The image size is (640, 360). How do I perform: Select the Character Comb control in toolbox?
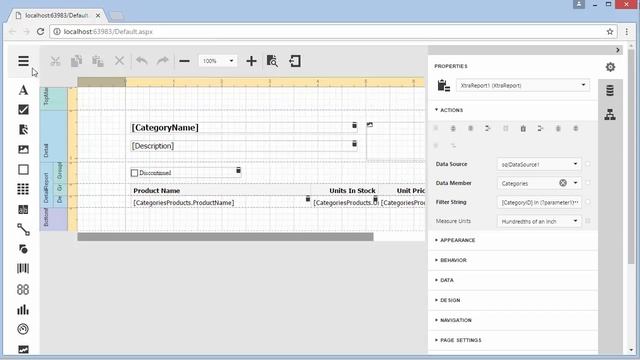(x=23, y=209)
